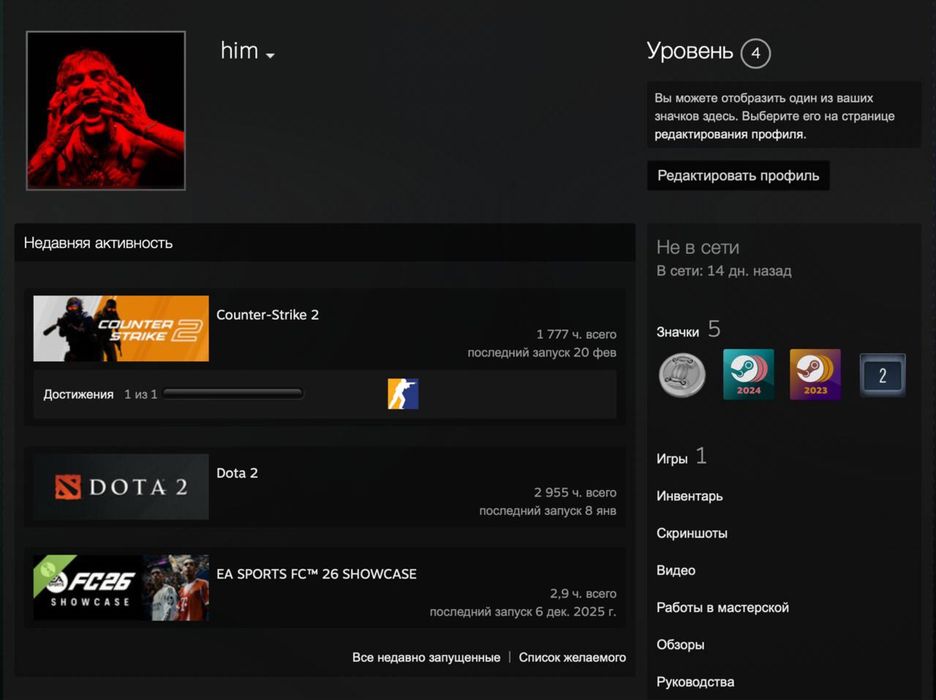
Task: Click the Steam 2024 replay badge
Action: pos(749,375)
